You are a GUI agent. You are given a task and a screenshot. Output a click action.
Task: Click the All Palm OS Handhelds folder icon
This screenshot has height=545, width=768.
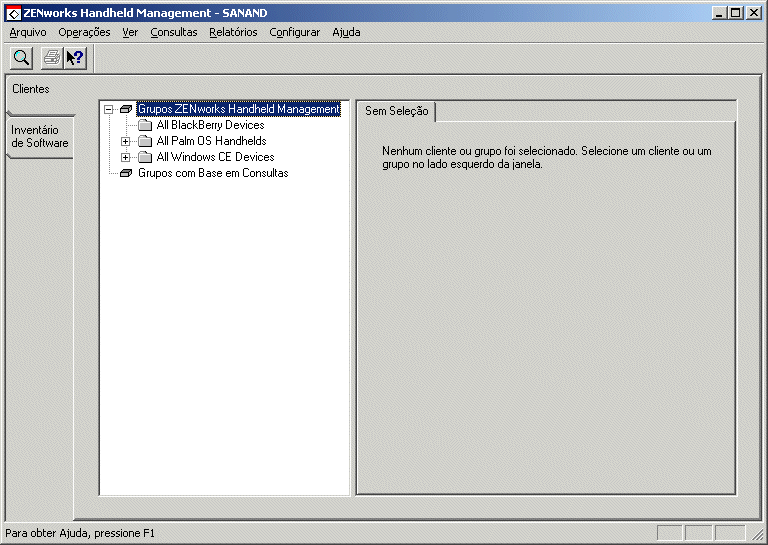(145, 141)
